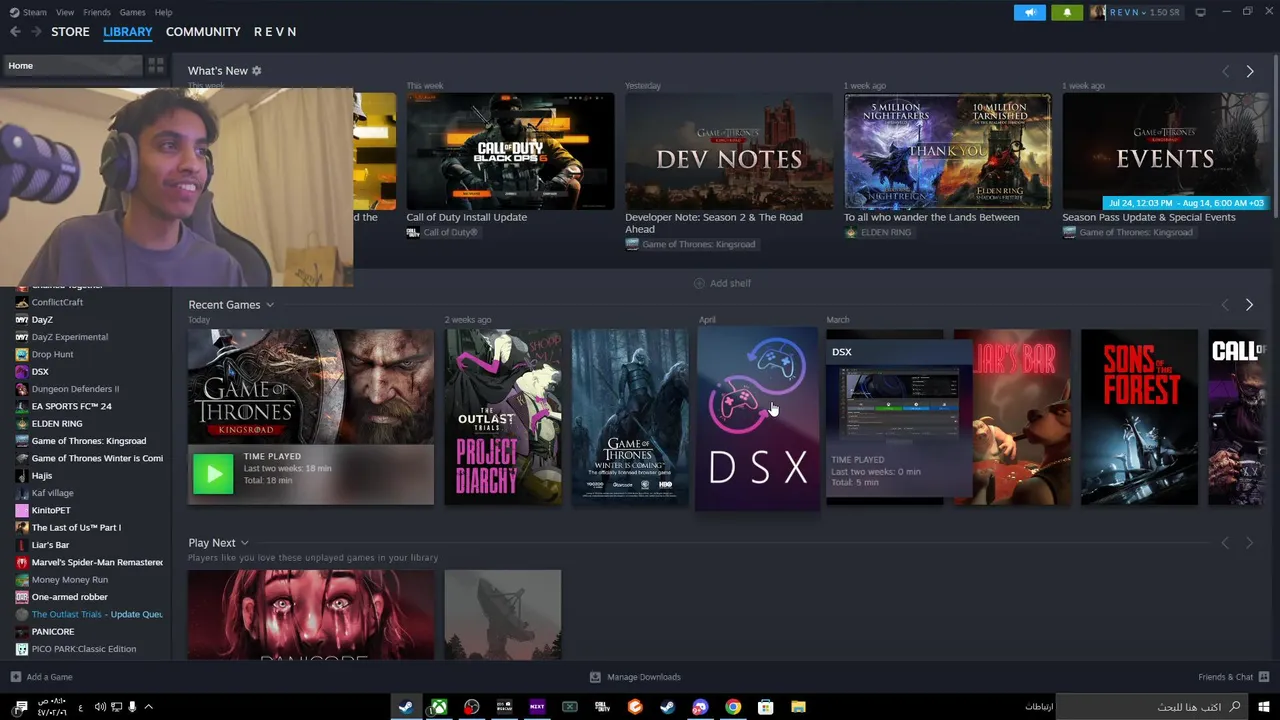Viewport: 1280px width, 720px height.
Task: Open the View menu
Action: [65, 12]
